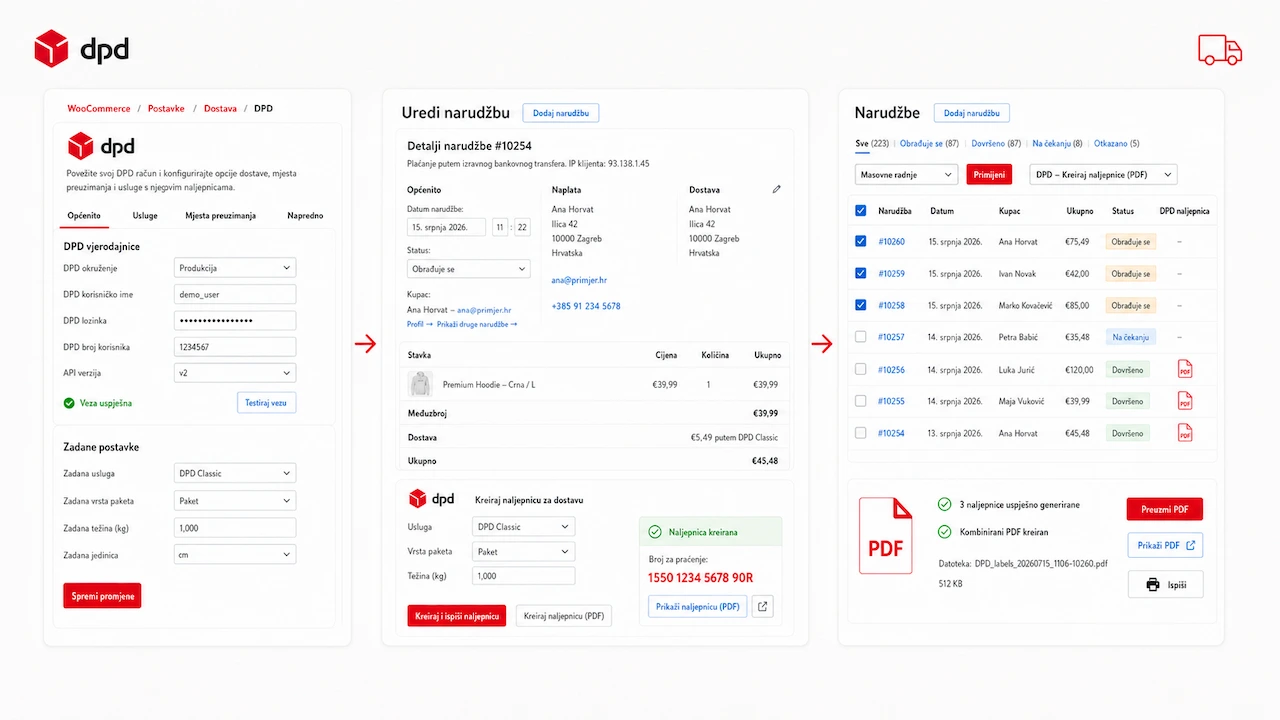
Task: Open Zadana vrsta paketa dropdown
Action: 235,500
